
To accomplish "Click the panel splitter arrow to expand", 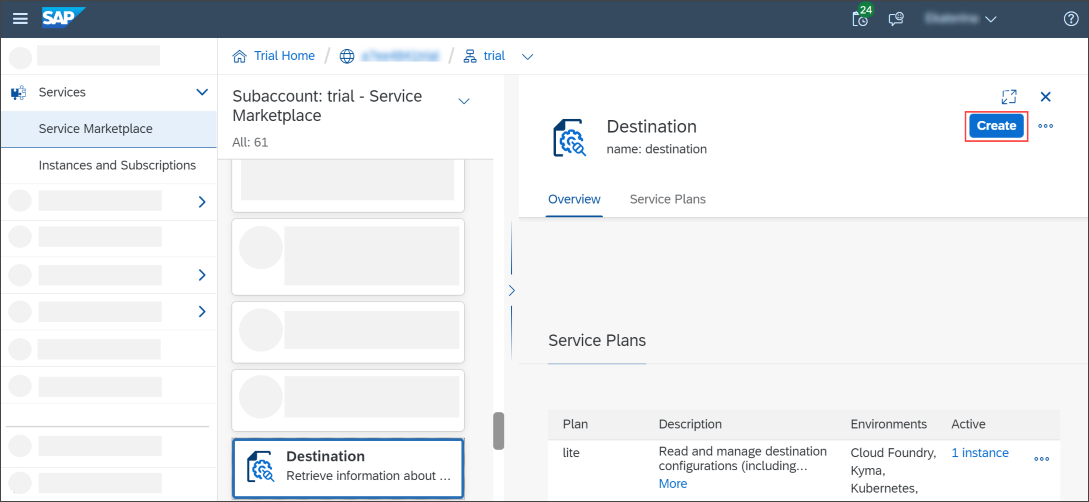I will click(x=511, y=290).
